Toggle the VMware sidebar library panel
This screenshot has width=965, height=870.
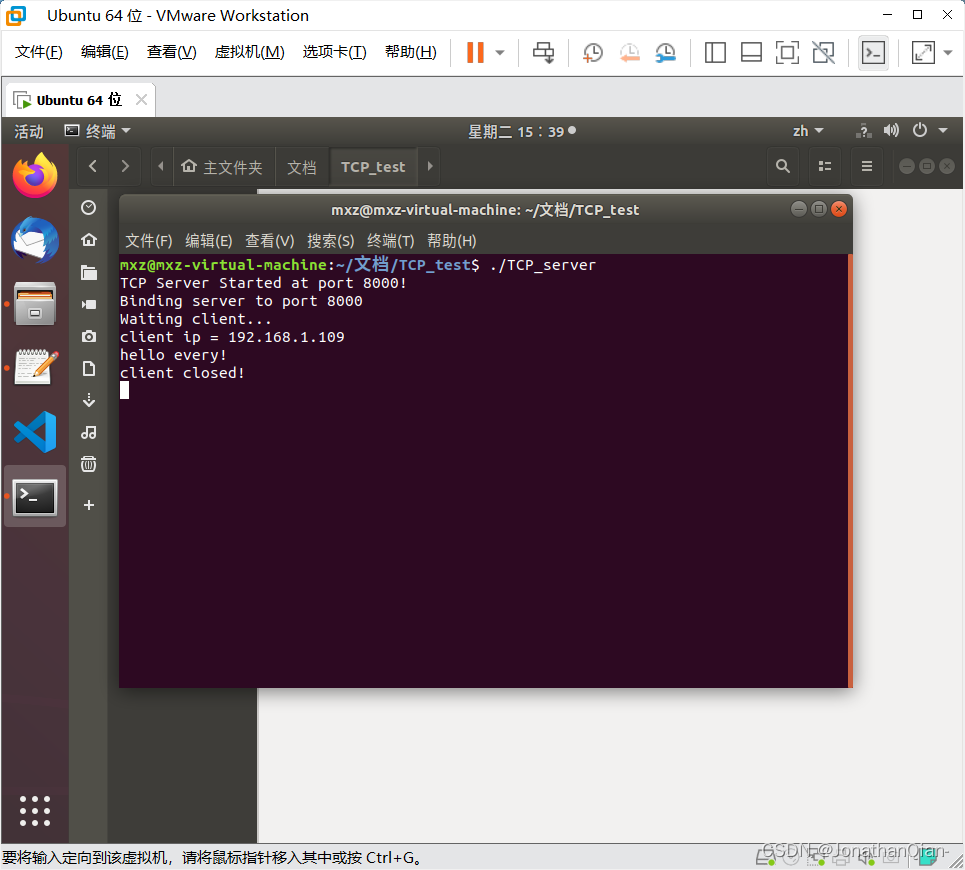click(715, 53)
